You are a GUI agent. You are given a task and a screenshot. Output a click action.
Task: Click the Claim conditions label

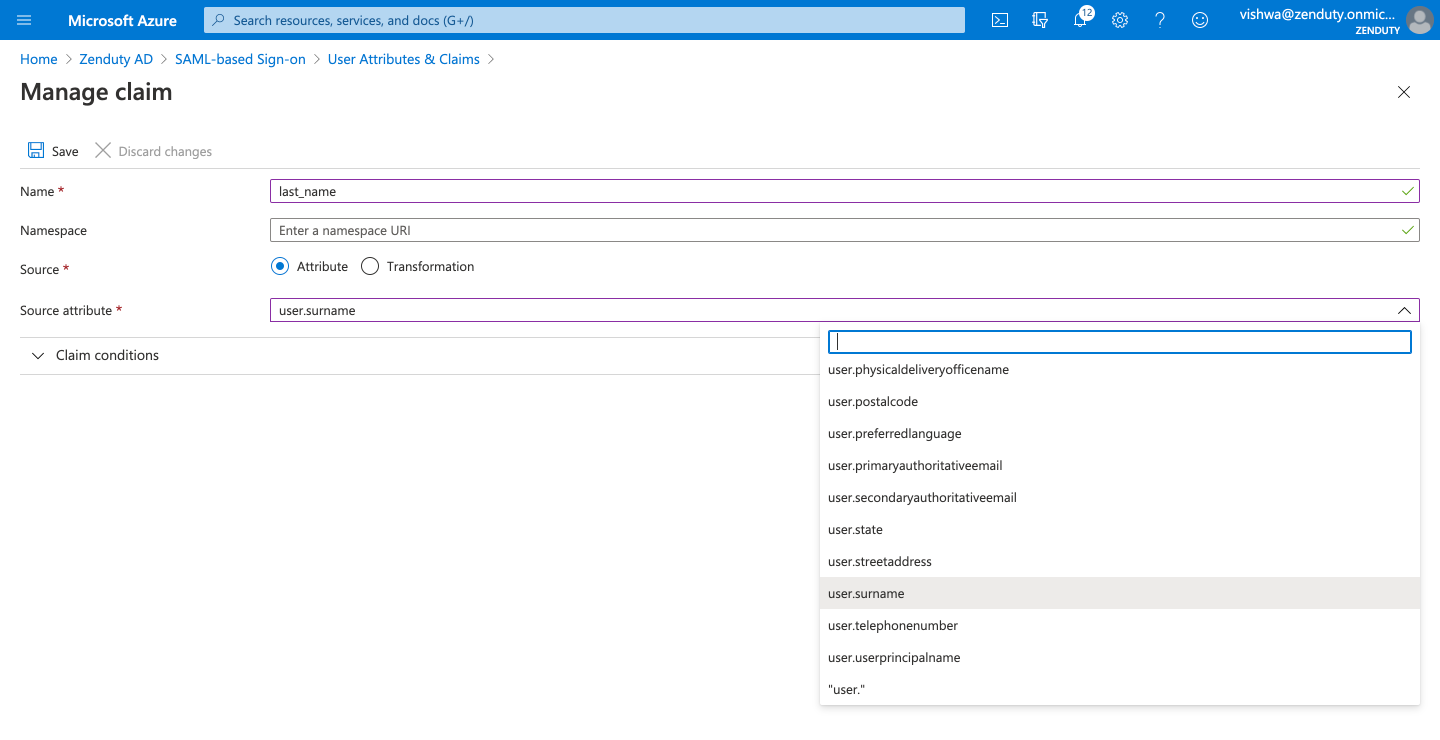[107, 355]
